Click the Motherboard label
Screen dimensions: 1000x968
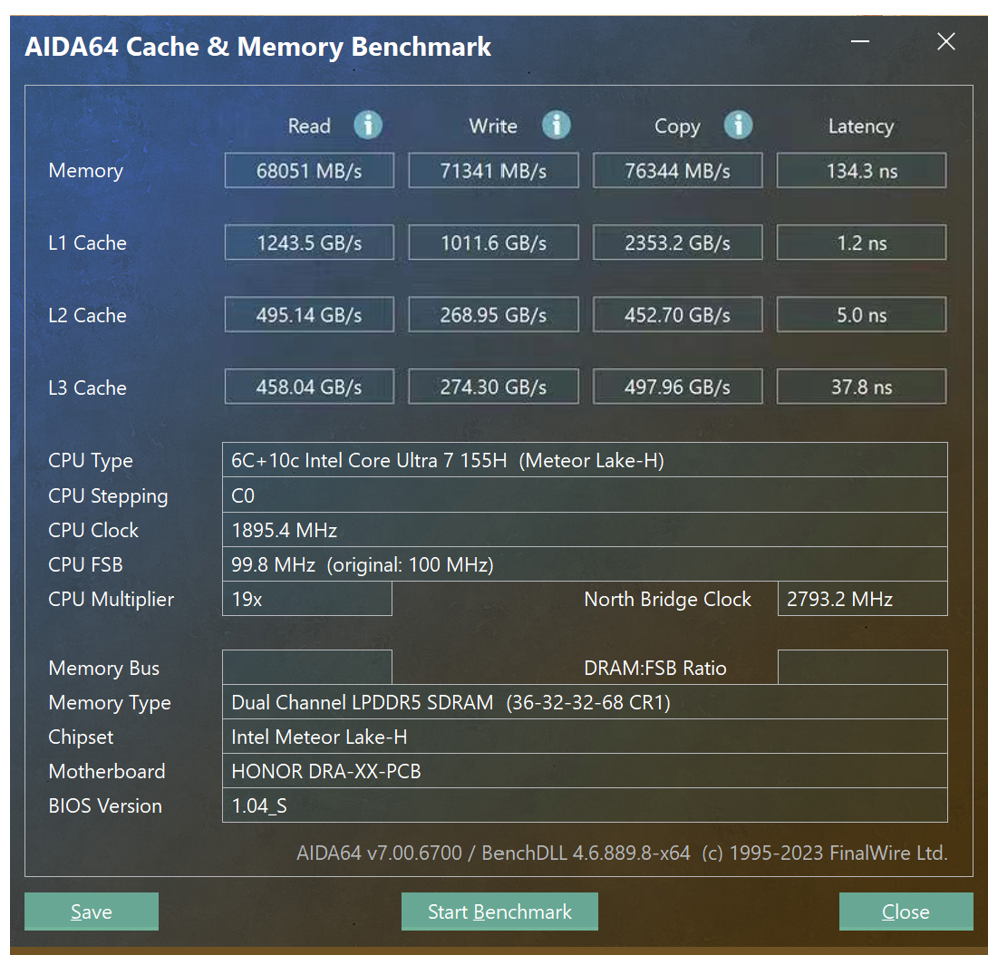[x=107, y=771]
